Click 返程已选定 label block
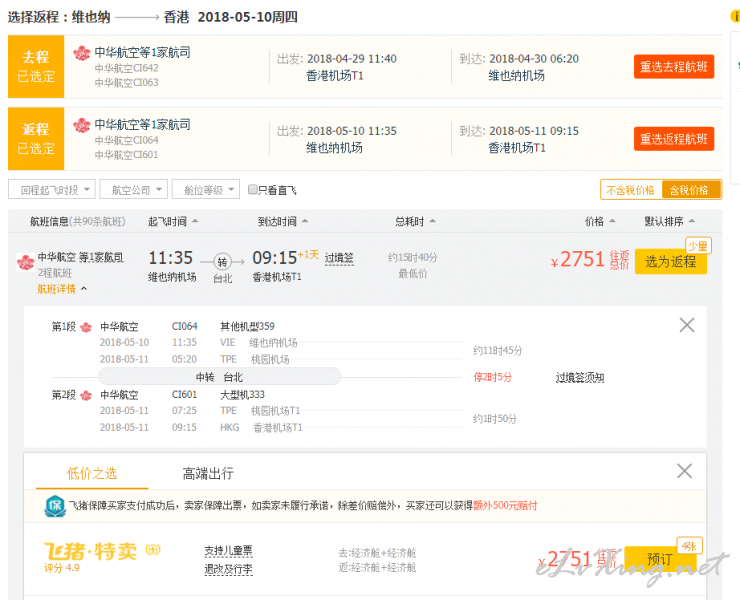Image resolution: width=740 pixels, height=600 pixels. click(x=36, y=139)
